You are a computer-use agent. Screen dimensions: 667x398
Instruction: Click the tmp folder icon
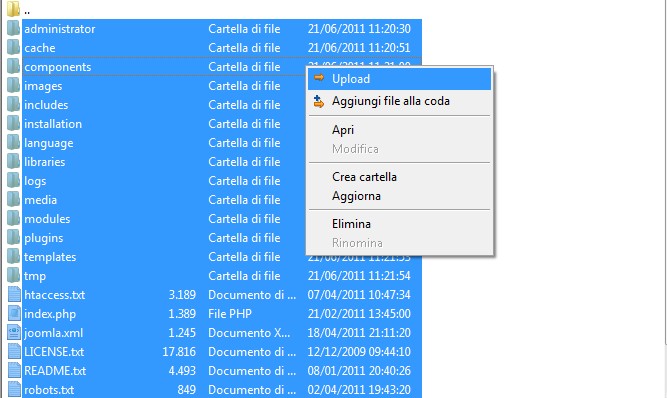14,276
